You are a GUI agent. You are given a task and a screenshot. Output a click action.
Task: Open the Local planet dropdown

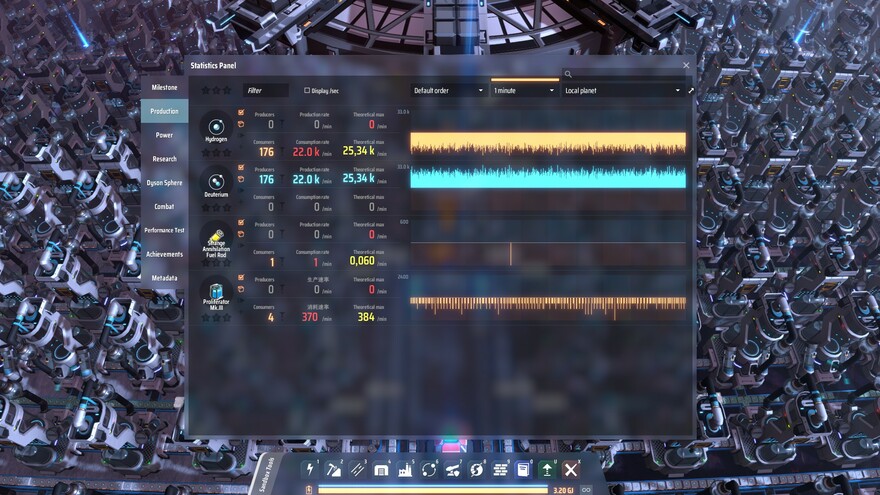(x=621, y=90)
